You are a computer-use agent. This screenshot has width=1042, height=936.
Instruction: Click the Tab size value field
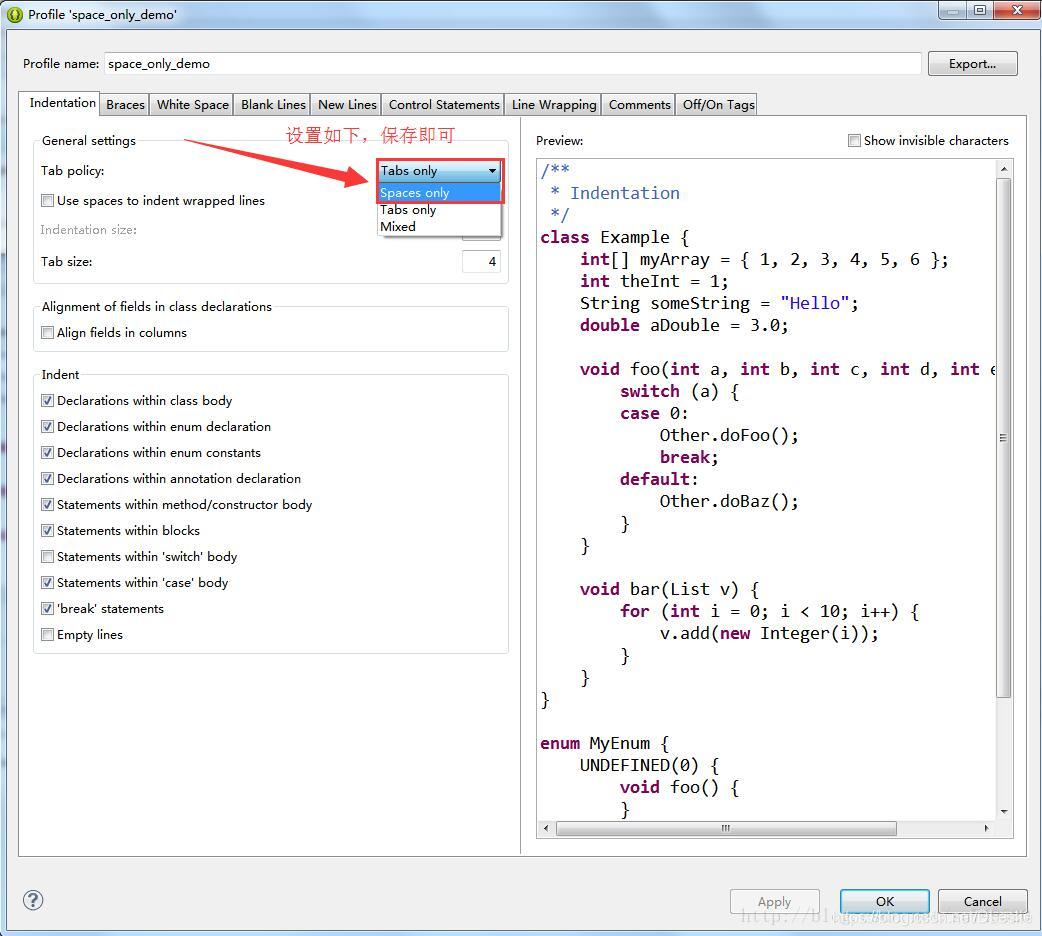coord(481,261)
